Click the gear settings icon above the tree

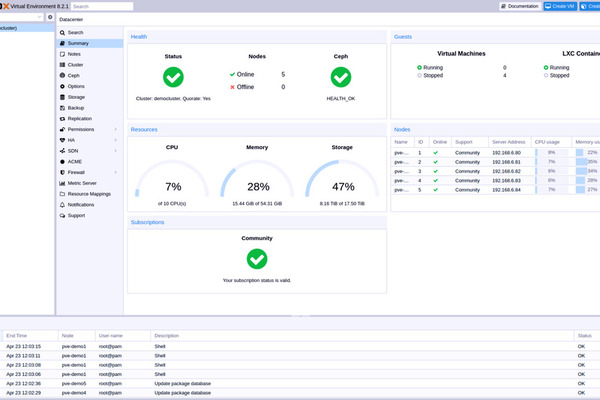(x=50, y=17)
